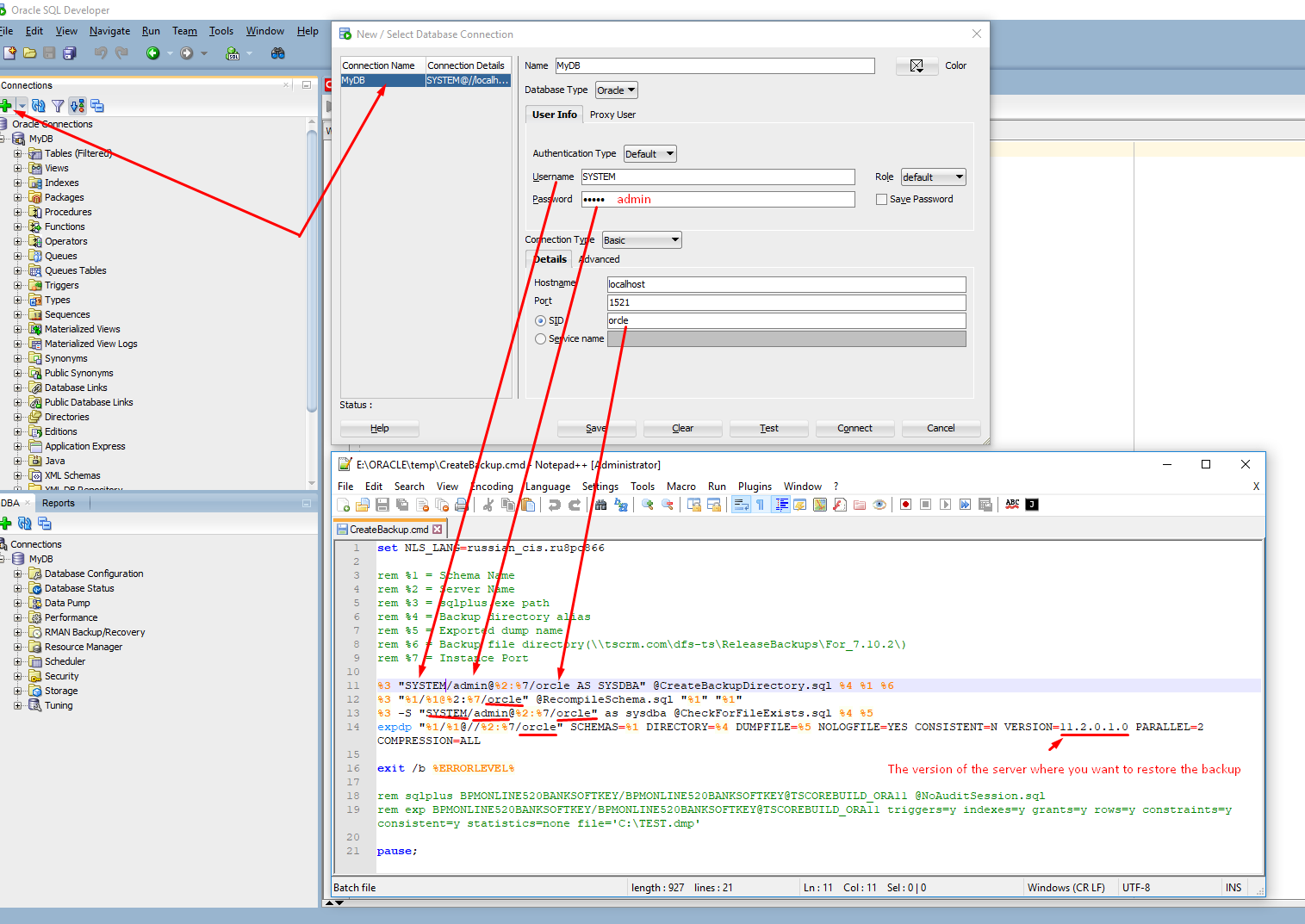The height and width of the screenshot is (924, 1305).
Task: Click Start Recording macro icon in Notepad++
Action: coord(905,505)
